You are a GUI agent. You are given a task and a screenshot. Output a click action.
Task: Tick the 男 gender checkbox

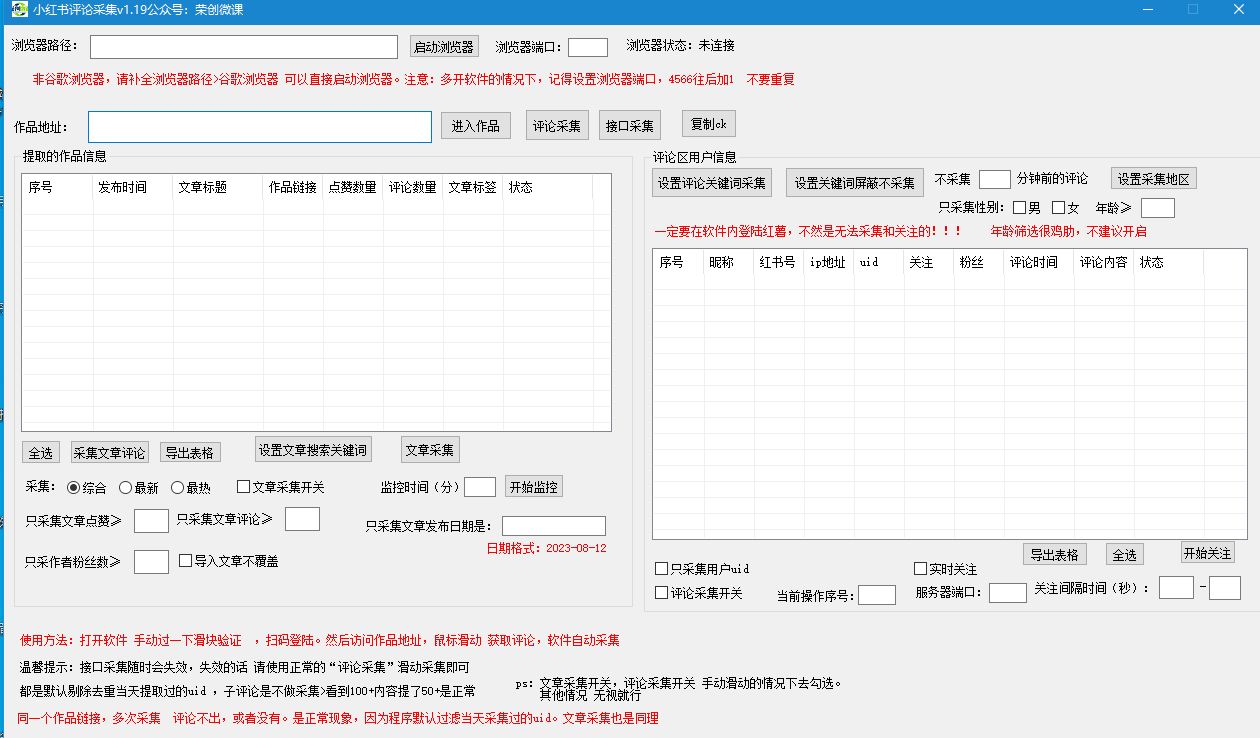[x=1019, y=208]
